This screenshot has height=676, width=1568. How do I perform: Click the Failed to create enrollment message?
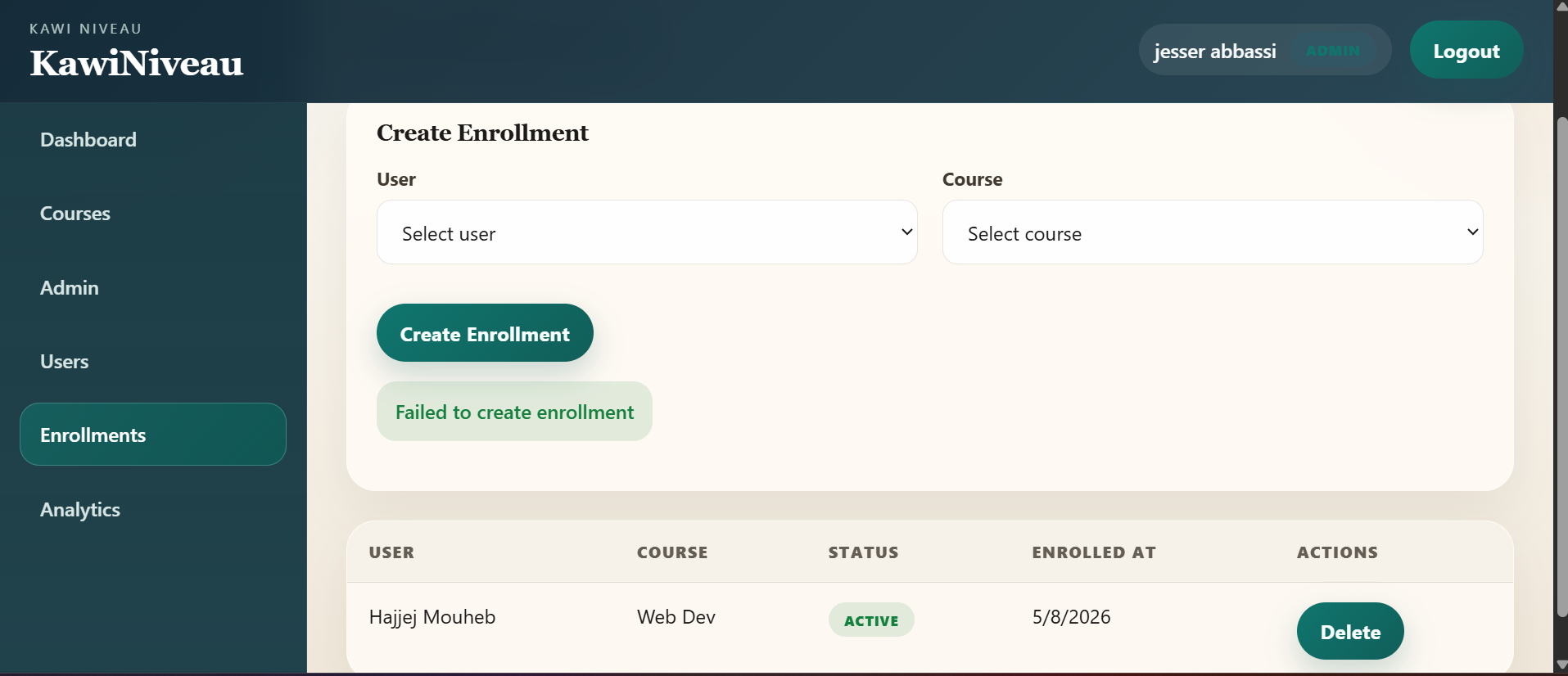(514, 412)
